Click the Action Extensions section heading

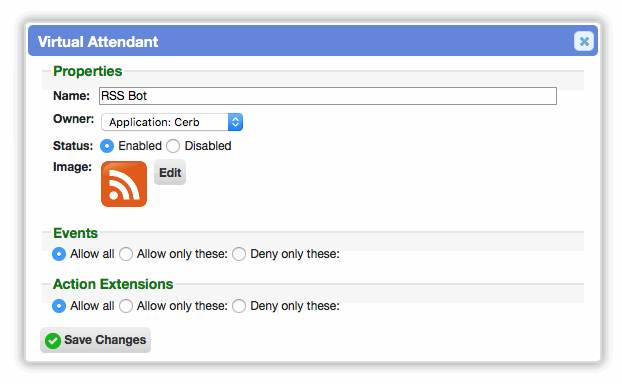pos(113,284)
